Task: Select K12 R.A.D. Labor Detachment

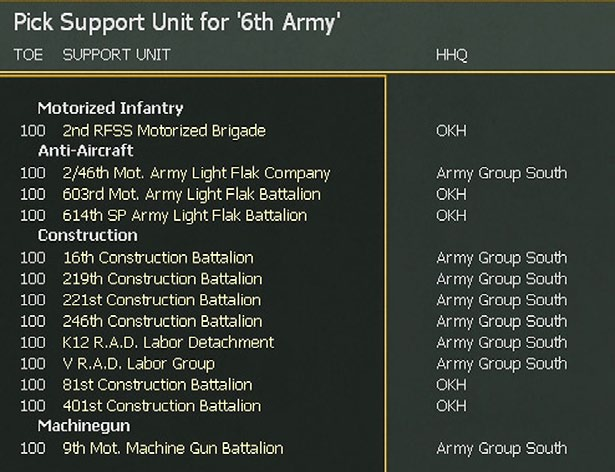Action: coord(168,342)
